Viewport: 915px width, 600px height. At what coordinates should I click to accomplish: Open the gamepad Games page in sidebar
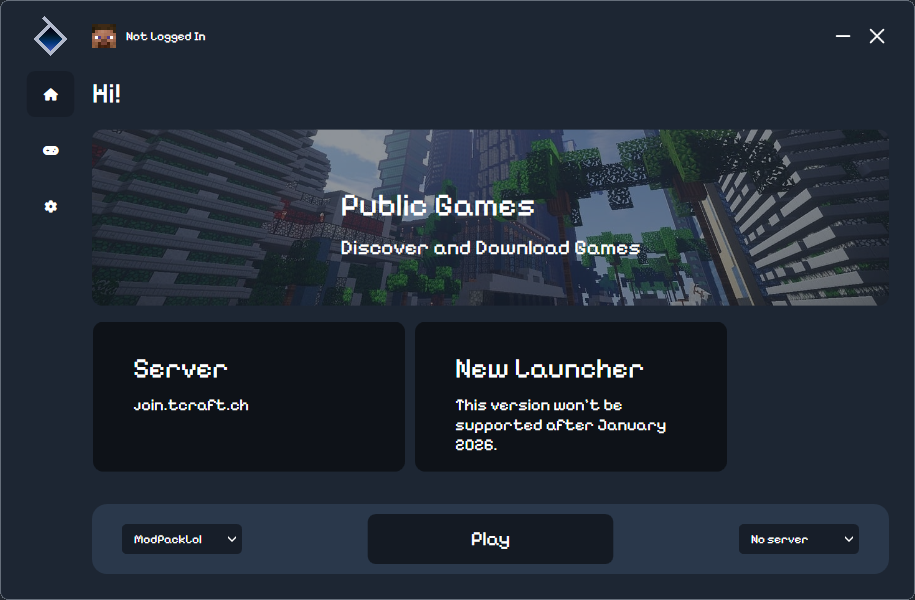click(51, 151)
